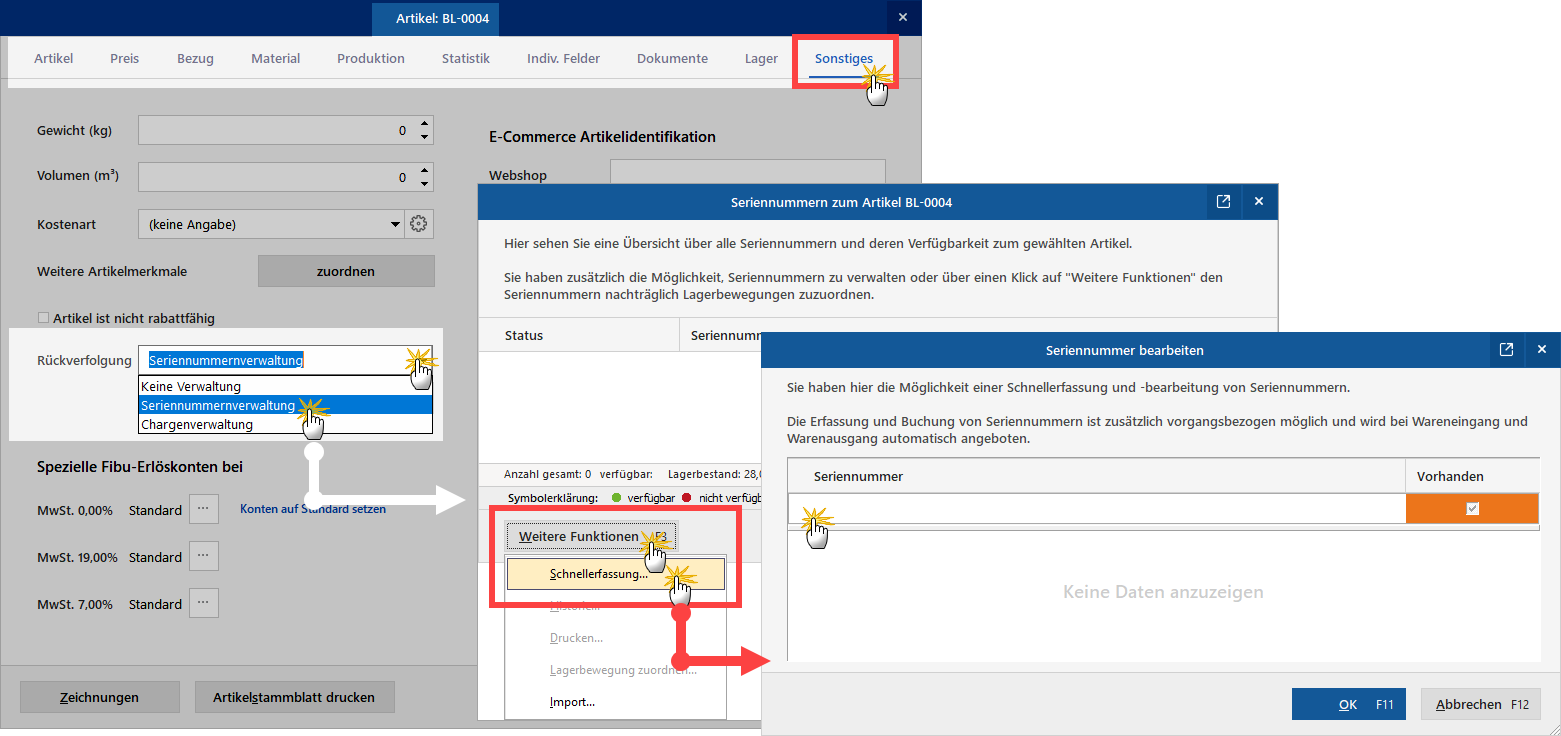Decrease the Volumen (m³) value with down arrow
The image size is (1561, 736).
pyautogui.click(x=425, y=183)
